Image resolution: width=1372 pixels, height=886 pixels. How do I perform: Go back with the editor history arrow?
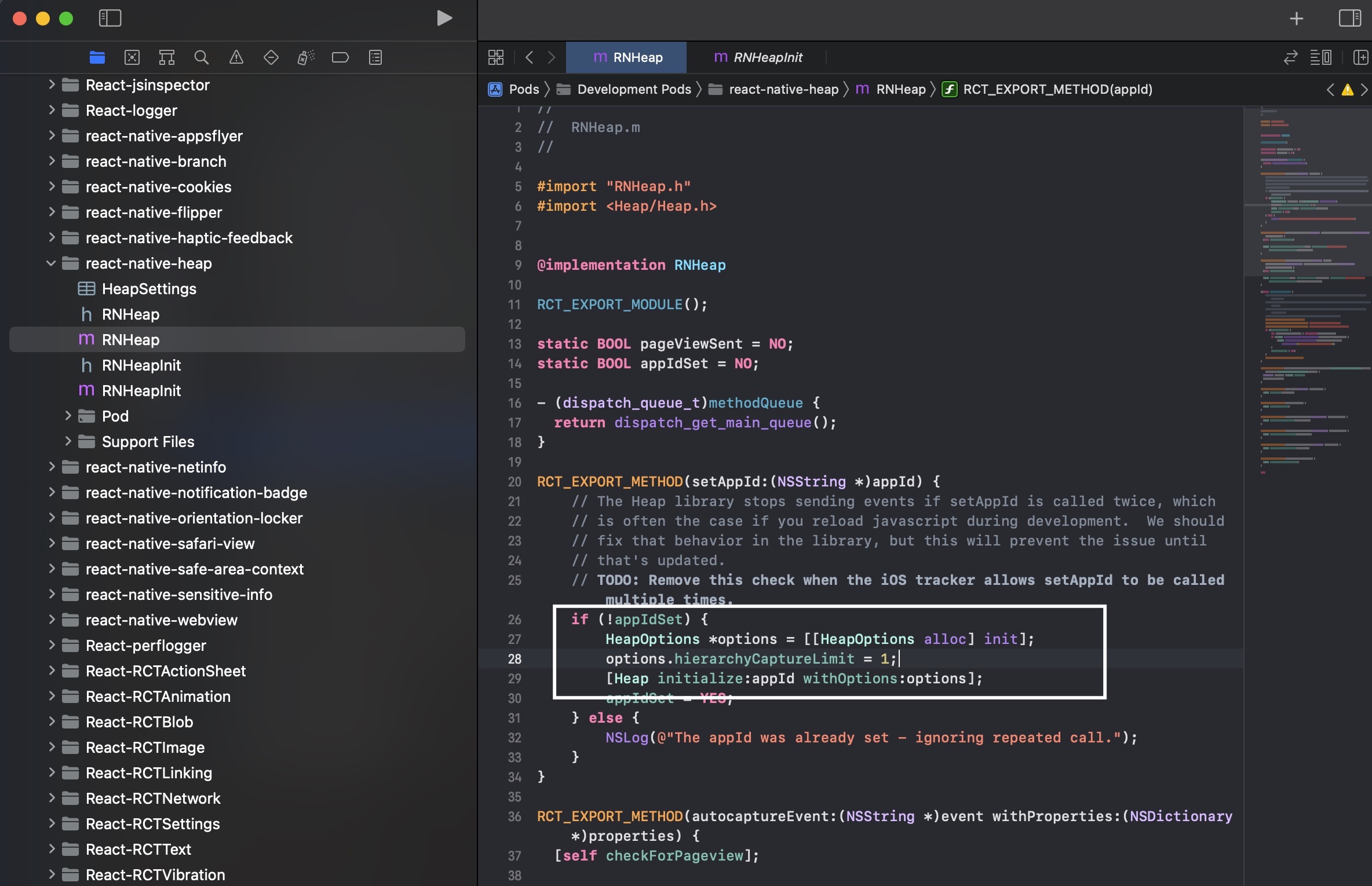pos(529,57)
